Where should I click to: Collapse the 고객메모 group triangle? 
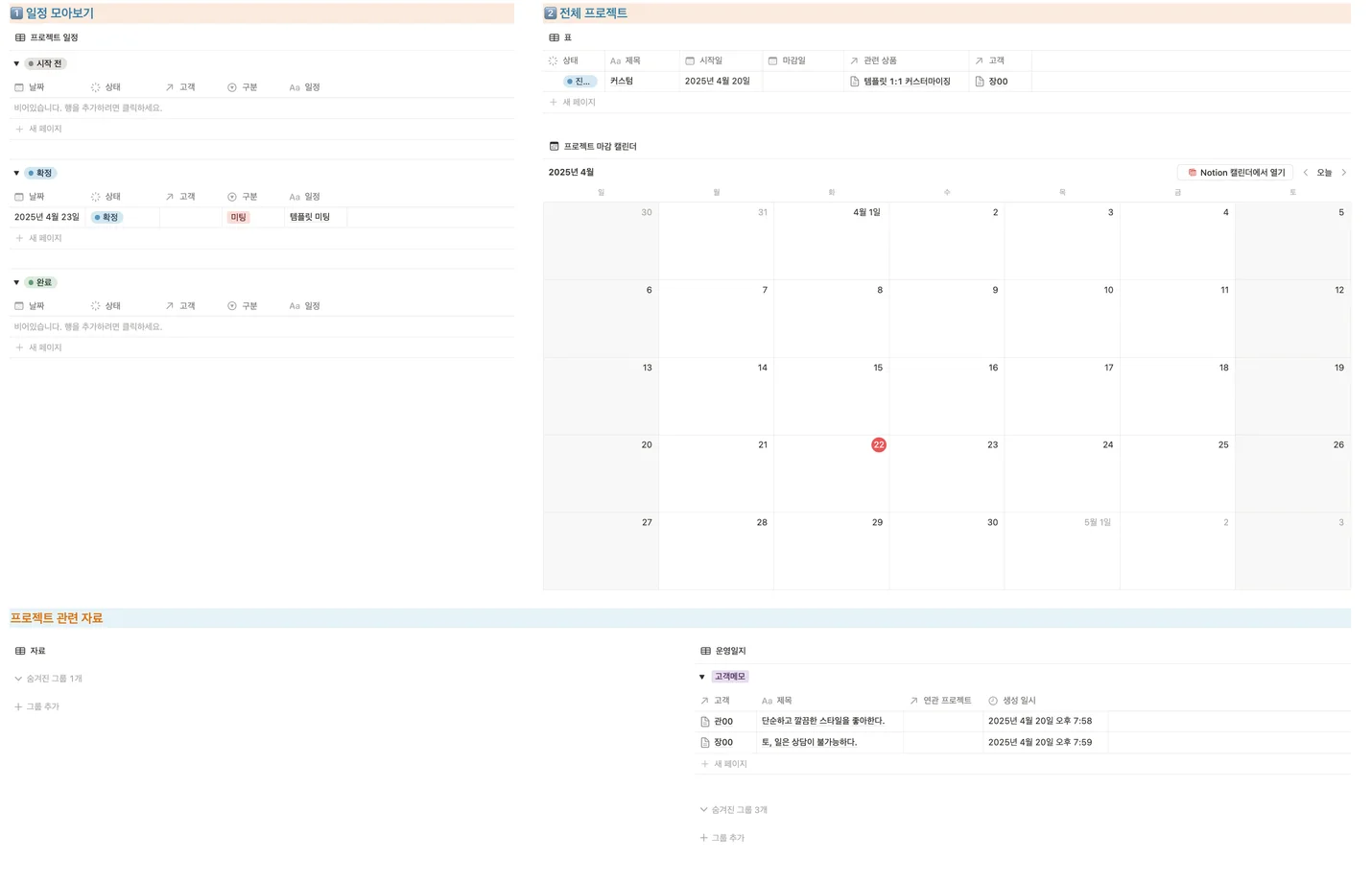[701, 677]
